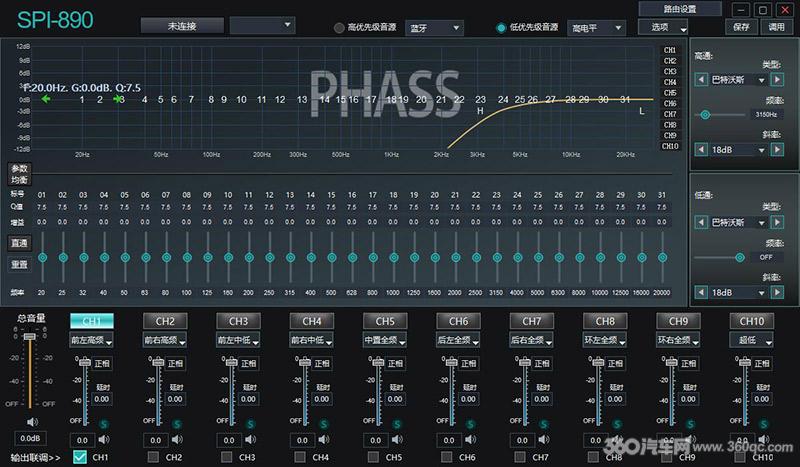Viewport: 800px width, 467px height.
Task: Solo CH6 with its S icon
Action: (471, 424)
